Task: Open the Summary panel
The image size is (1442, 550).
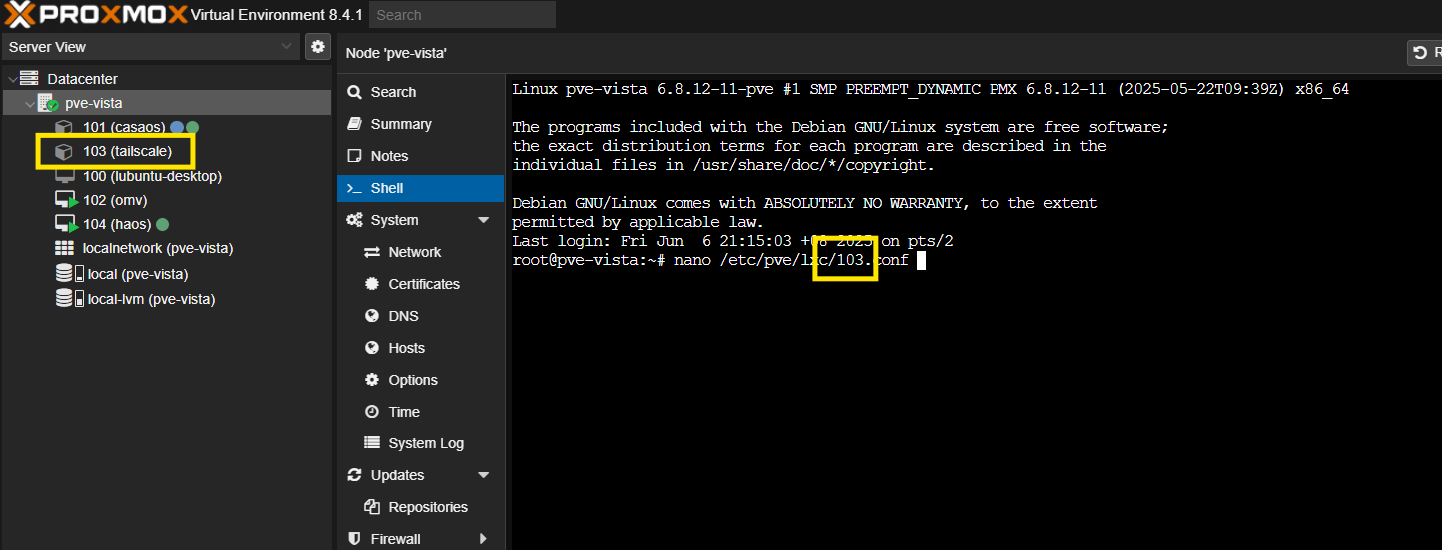Action: coord(420,124)
